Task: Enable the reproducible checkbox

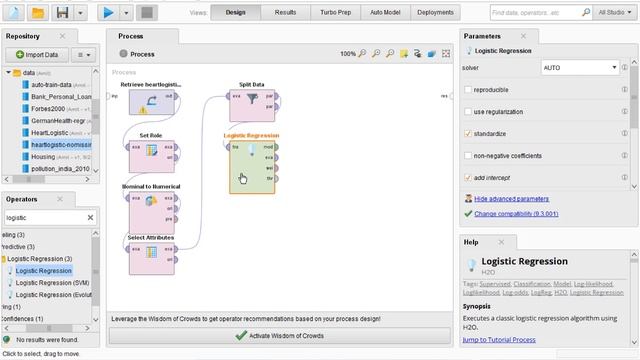Action: (x=468, y=89)
